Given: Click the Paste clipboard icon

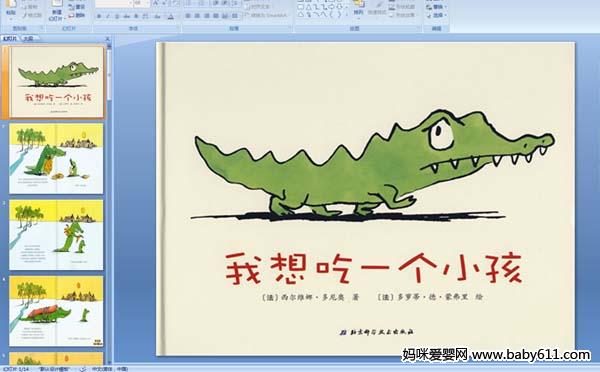Looking at the screenshot, I should [11, 8].
